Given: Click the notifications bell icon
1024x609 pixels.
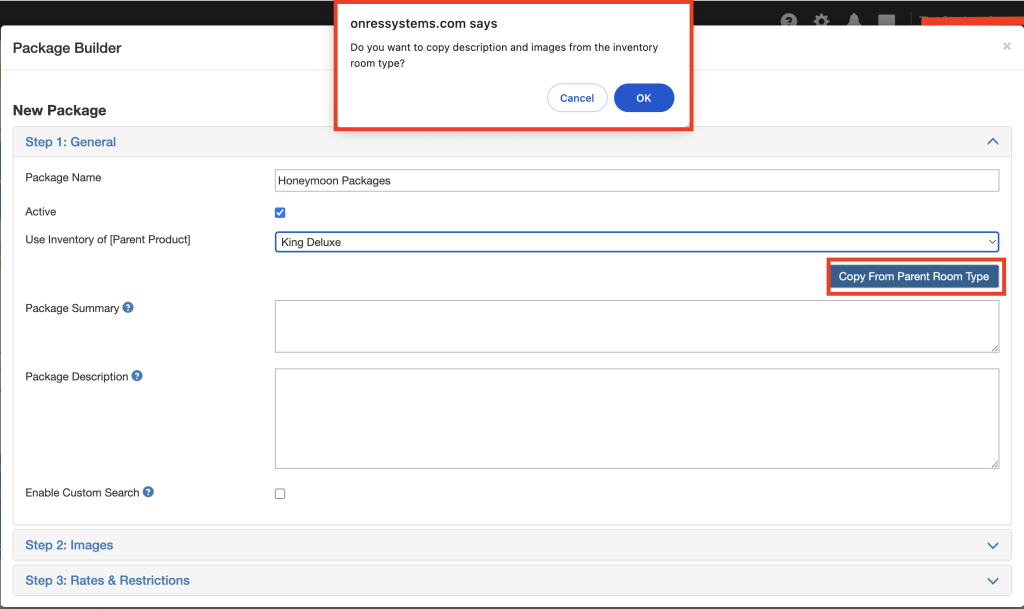Looking at the screenshot, I should tap(853, 21).
